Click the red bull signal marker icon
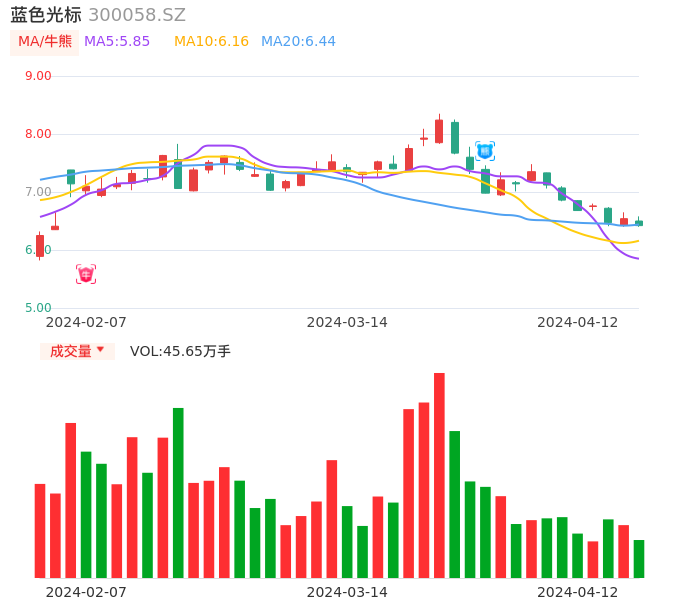 pos(86,274)
